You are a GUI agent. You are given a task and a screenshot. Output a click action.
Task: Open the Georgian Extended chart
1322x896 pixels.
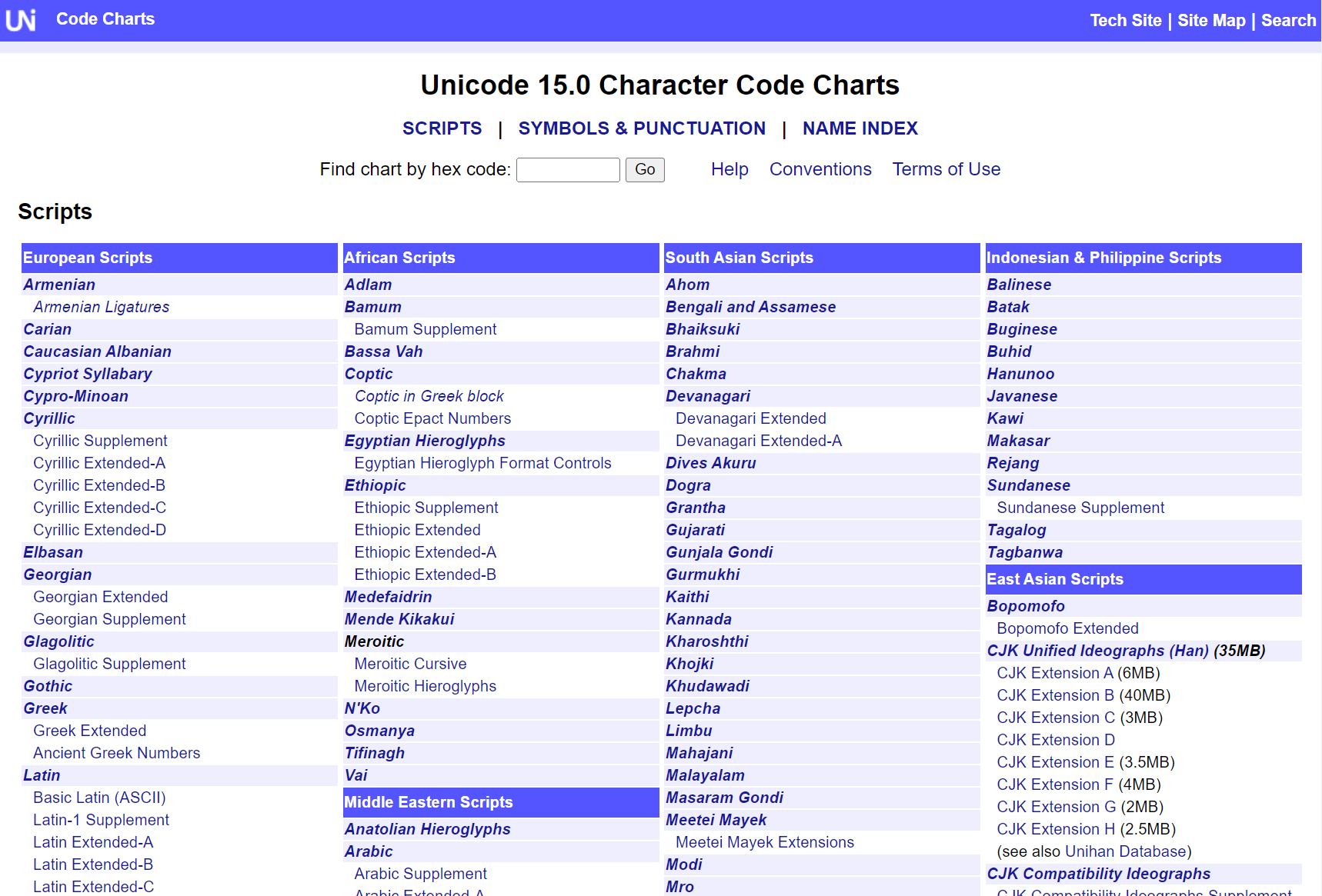100,597
